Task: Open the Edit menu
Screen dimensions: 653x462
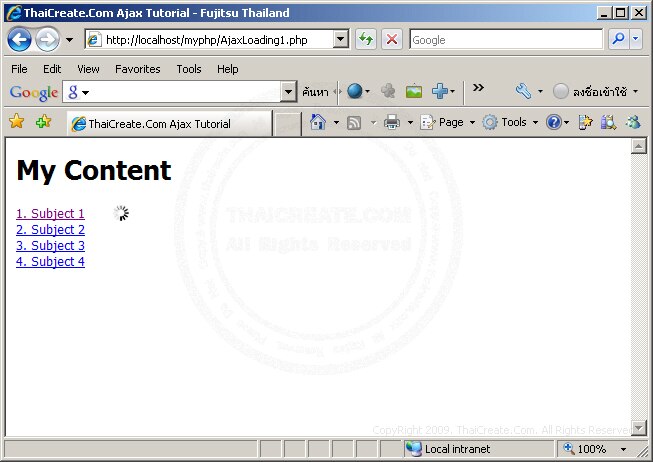Action: click(x=52, y=69)
